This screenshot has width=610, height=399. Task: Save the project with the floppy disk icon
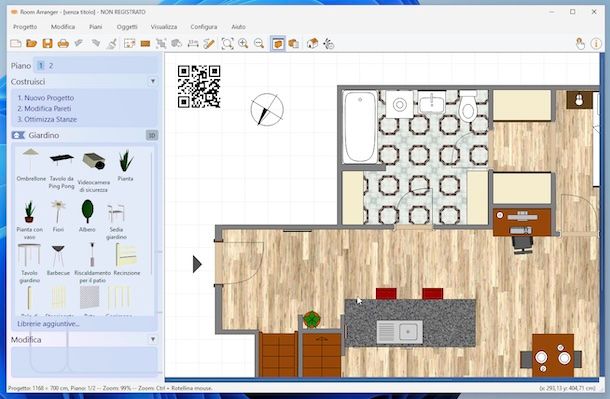(x=47, y=44)
